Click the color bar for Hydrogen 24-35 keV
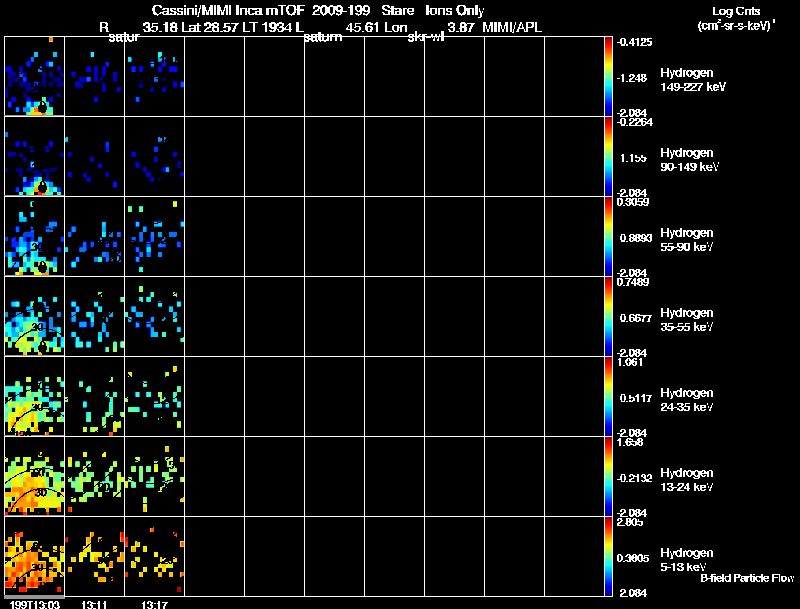800x609 pixels. pos(608,396)
